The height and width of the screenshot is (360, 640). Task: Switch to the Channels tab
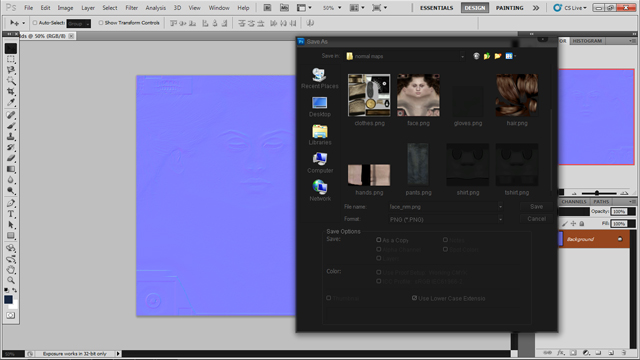tap(574, 202)
